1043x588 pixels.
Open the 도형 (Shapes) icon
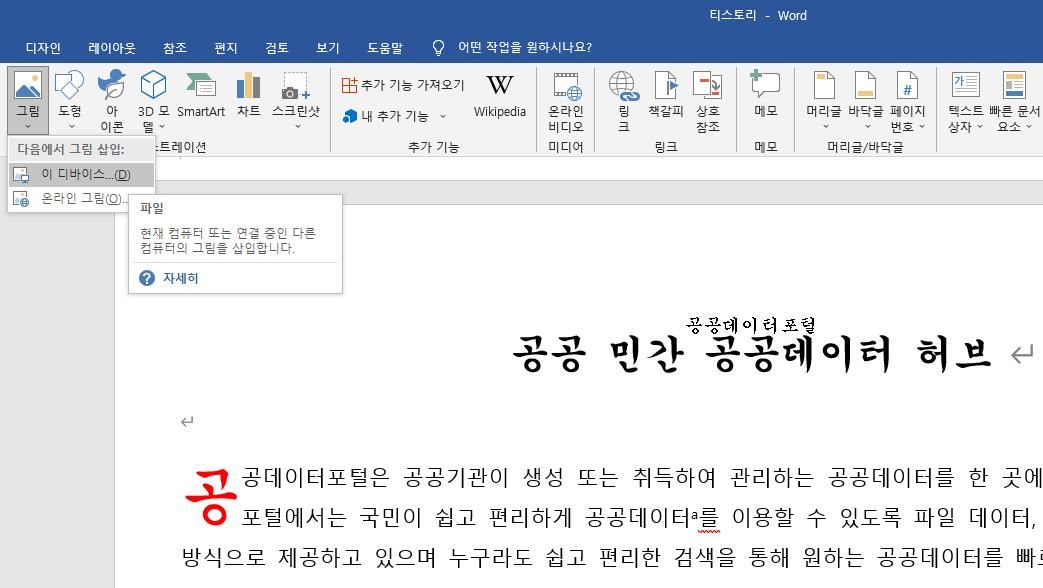point(70,85)
